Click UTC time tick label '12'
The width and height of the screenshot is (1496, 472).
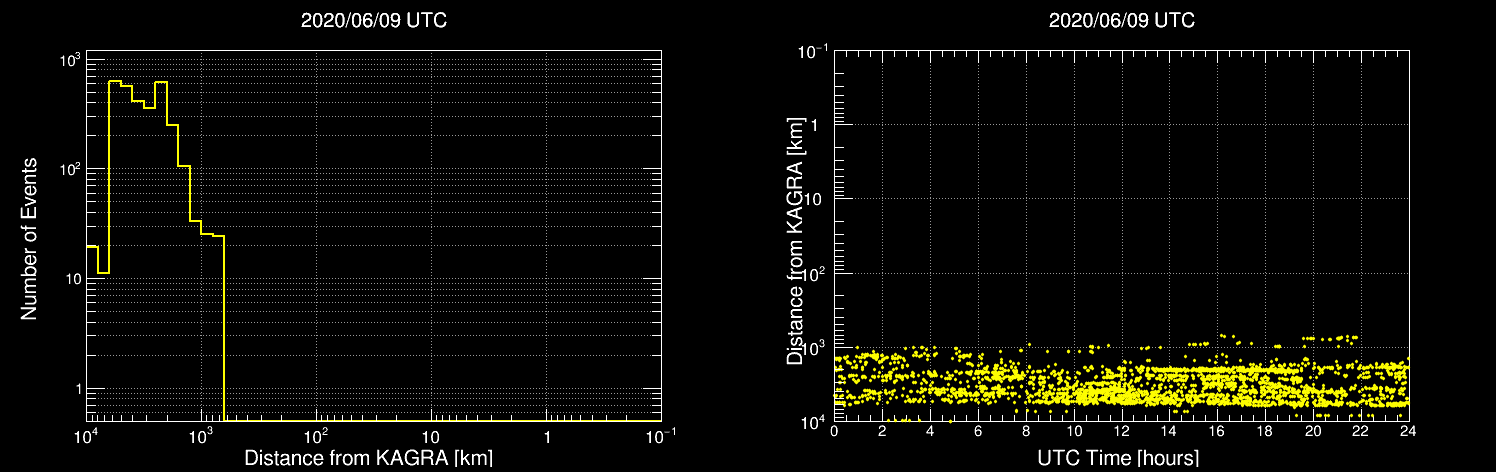(1121, 432)
